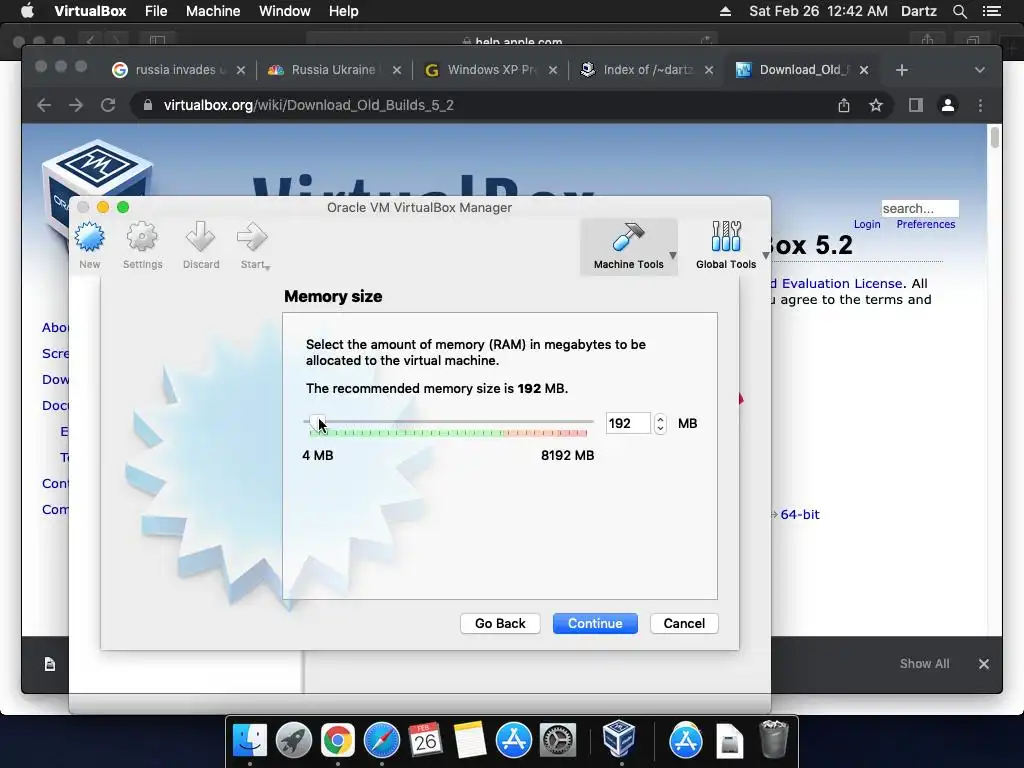This screenshot has width=1024, height=768.
Task: Click the Go Back button
Action: (x=500, y=623)
